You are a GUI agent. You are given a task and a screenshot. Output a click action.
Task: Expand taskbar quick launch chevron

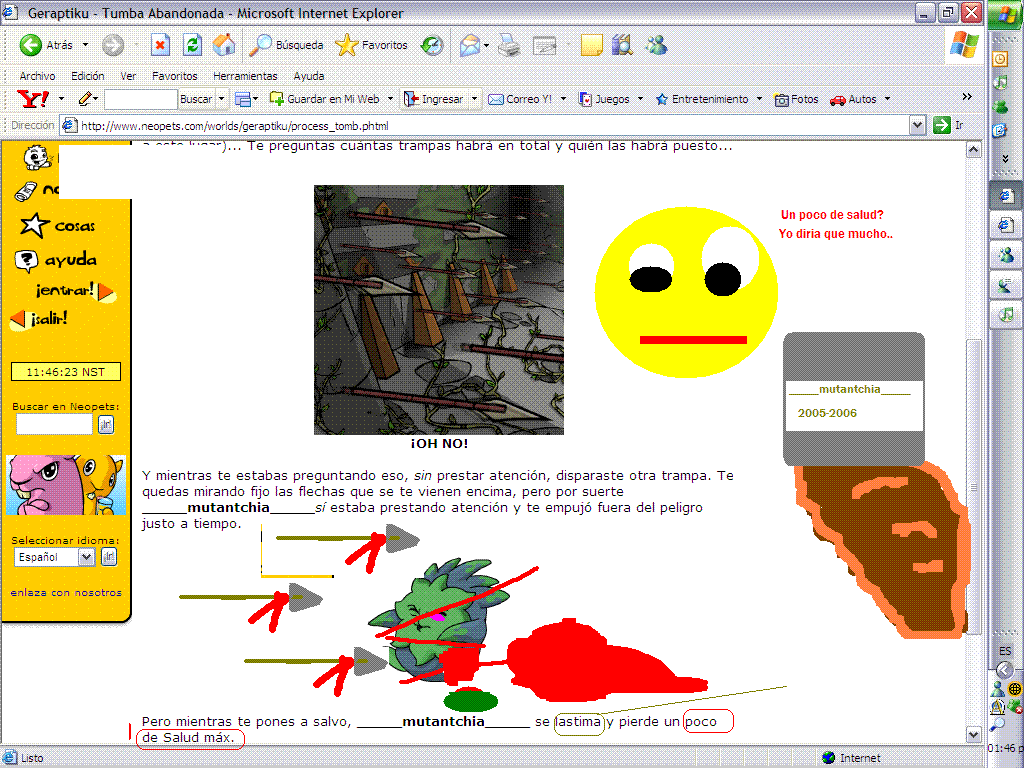click(x=1006, y=158)
